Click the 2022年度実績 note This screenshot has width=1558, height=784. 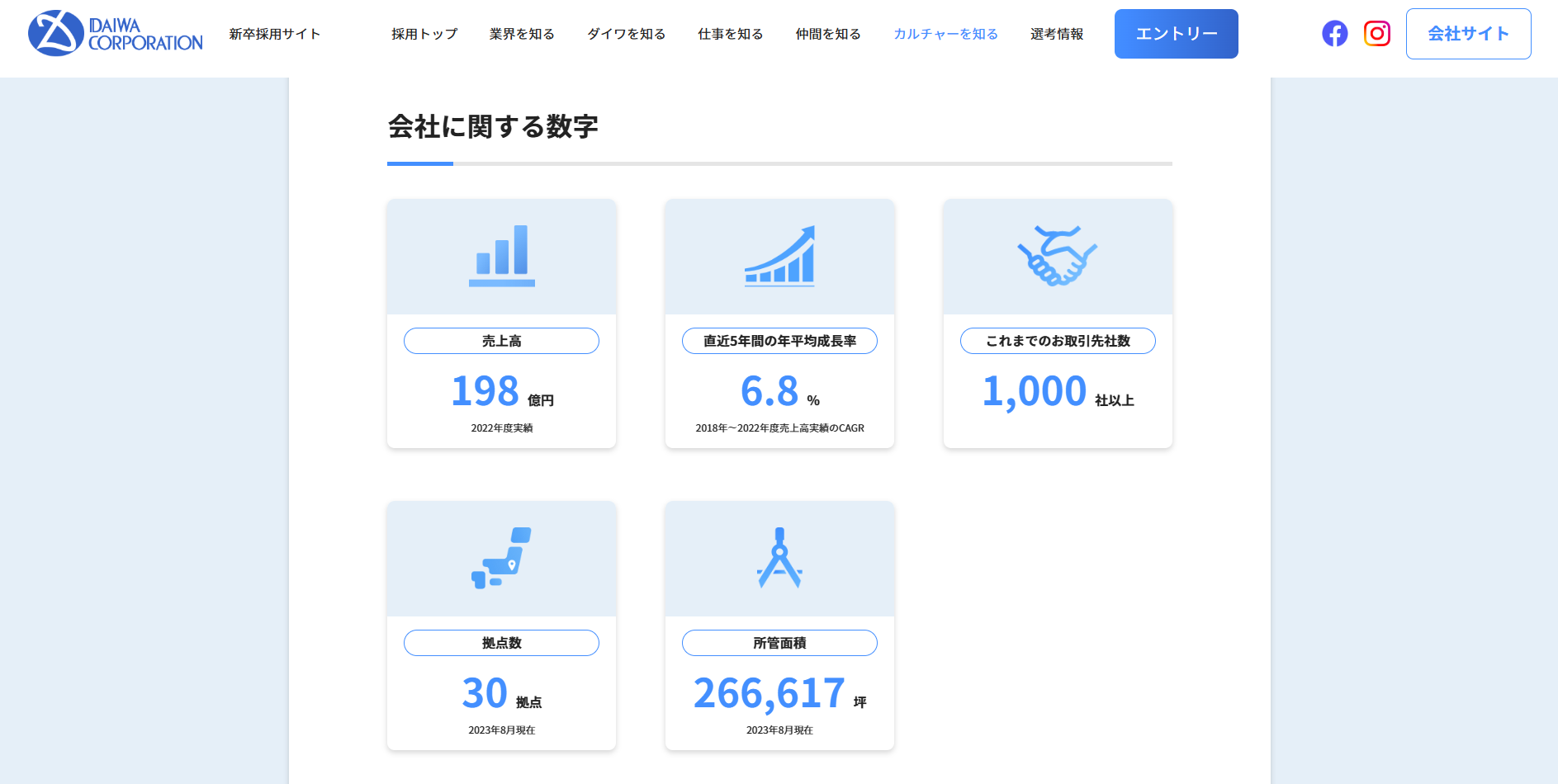[502, 428]
